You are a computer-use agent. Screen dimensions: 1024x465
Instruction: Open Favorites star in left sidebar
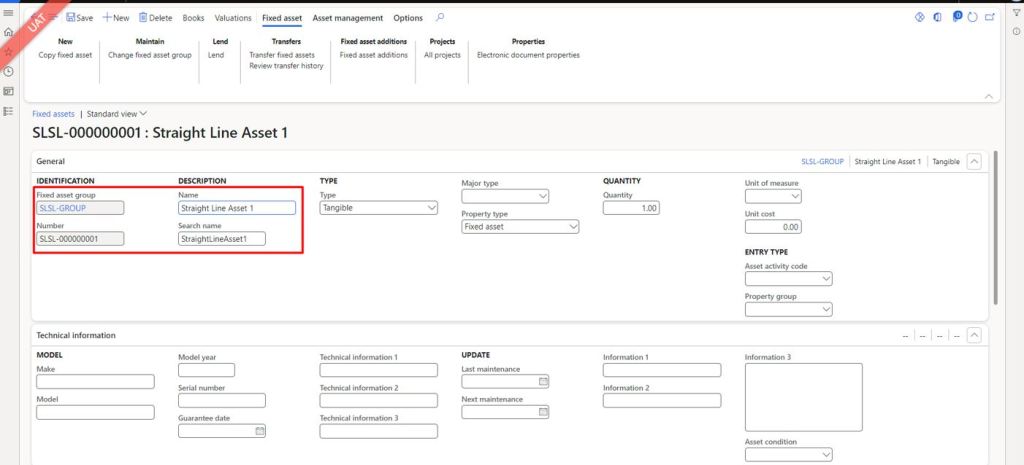click(x=9, y=51)
